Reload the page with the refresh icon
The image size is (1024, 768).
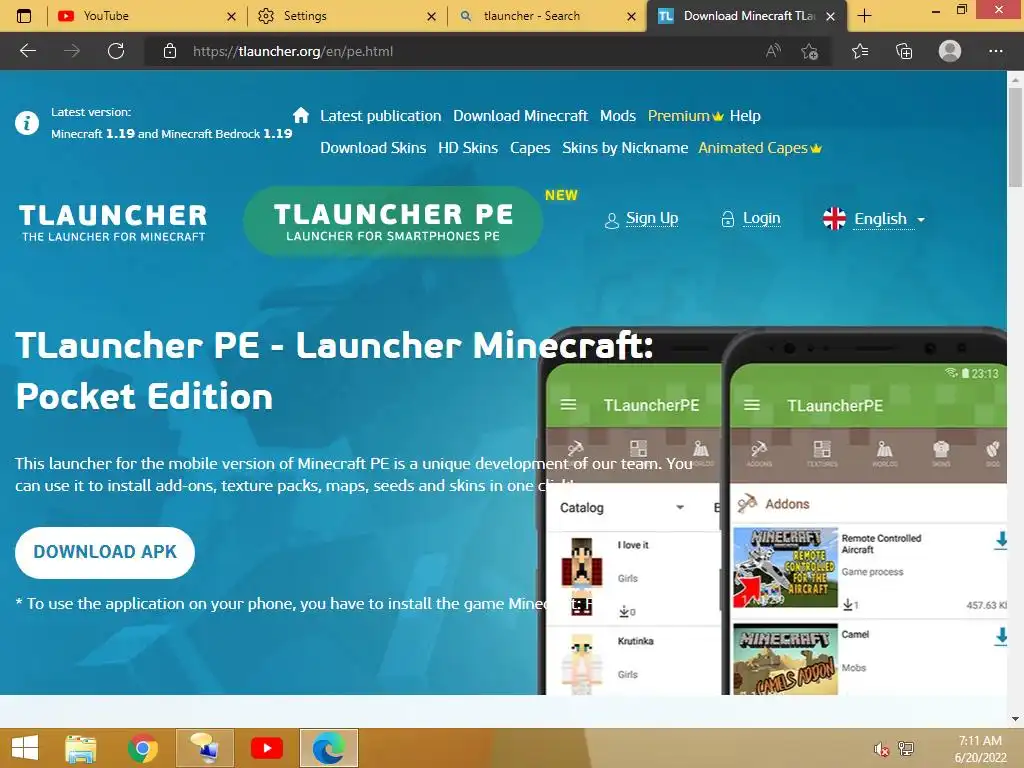click(x=116, y=51)
